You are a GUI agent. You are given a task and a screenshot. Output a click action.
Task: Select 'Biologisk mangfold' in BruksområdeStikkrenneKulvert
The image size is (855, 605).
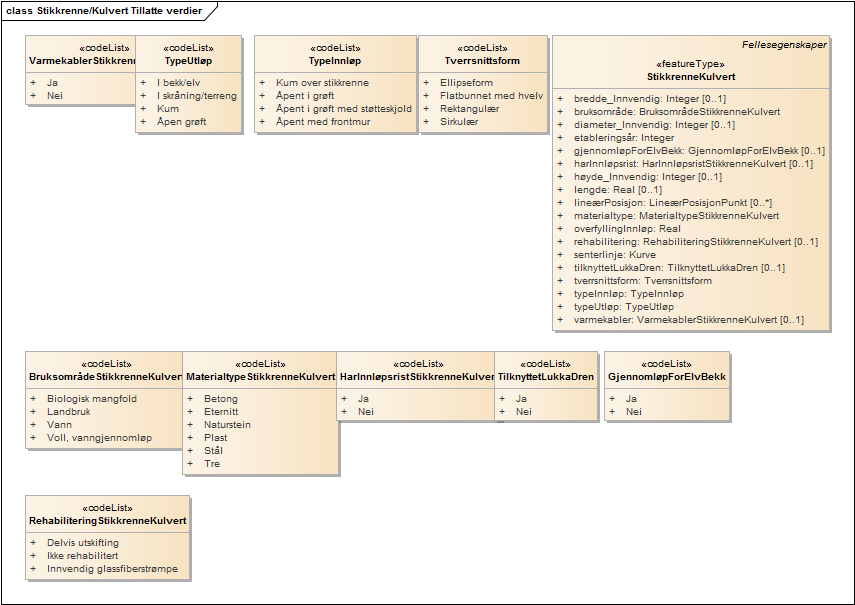pos(92,399)
